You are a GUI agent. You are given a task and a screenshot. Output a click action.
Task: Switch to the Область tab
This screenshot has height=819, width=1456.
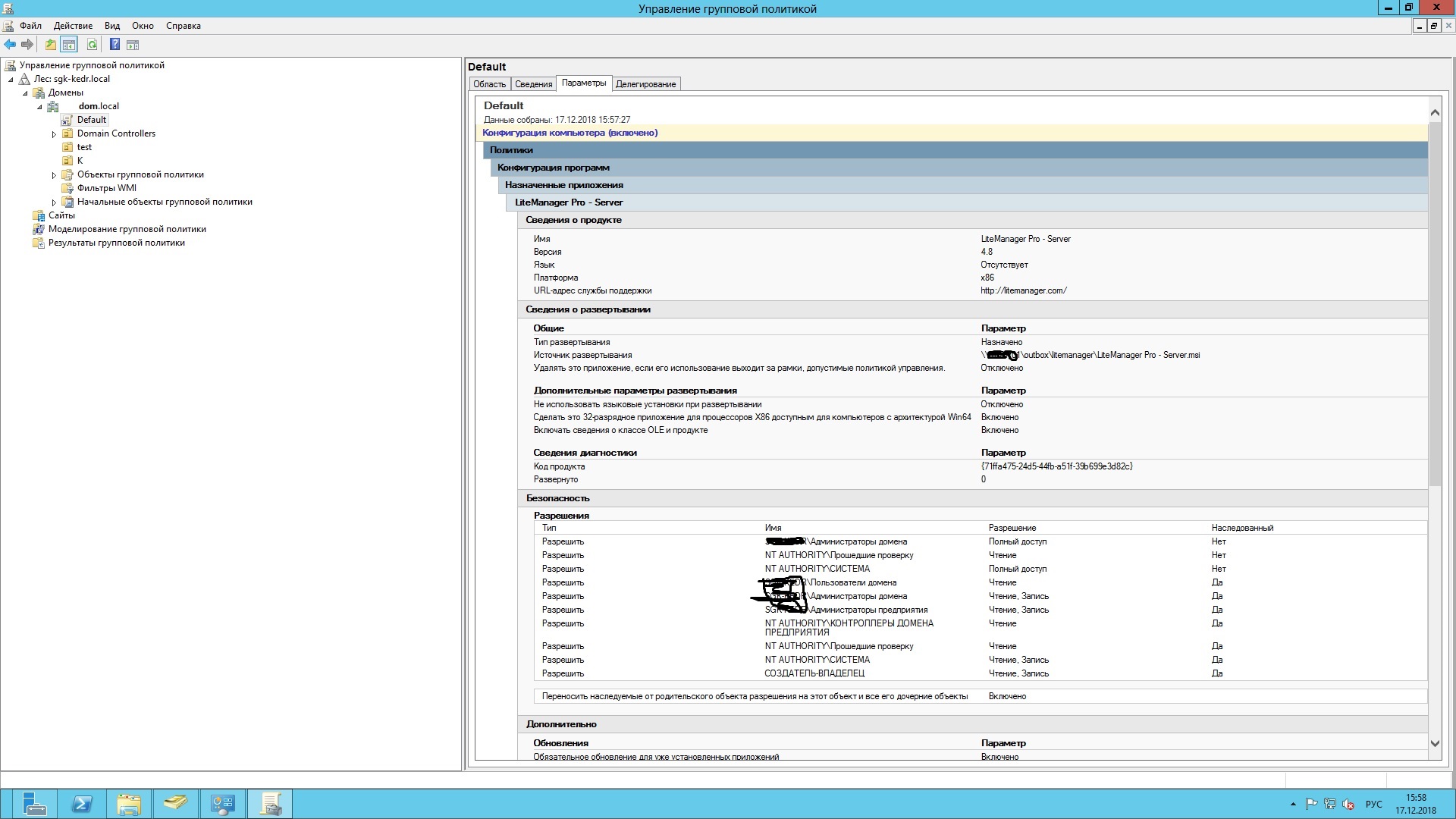click(489, 84)
